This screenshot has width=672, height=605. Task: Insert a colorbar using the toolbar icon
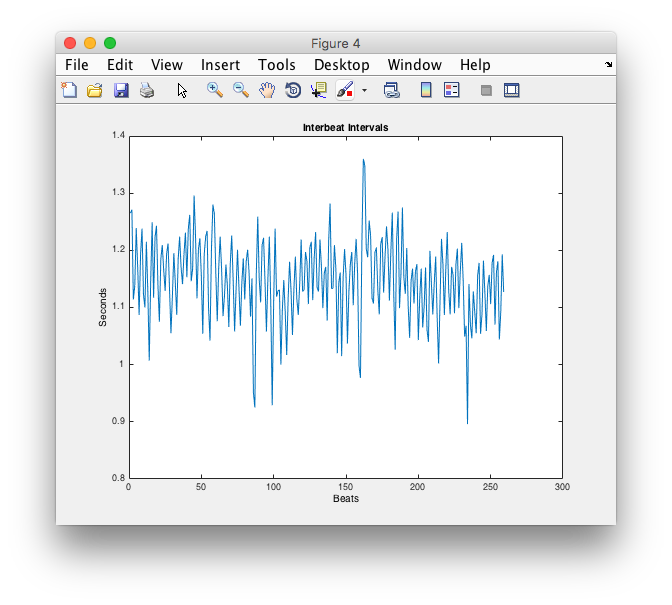pos(426,90)
